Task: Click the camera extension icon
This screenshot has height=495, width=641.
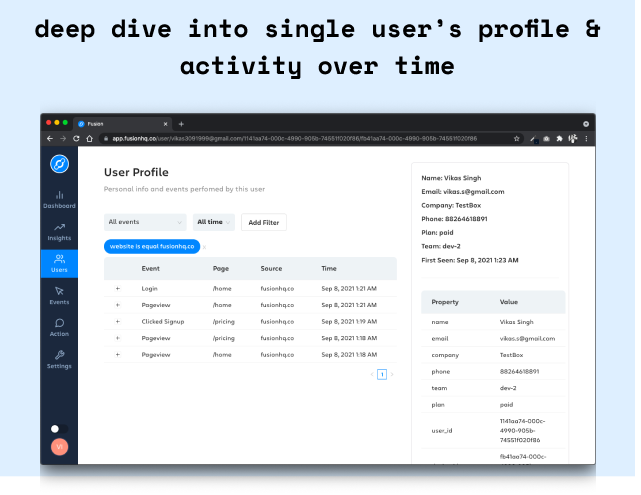Action: [547, 139]
